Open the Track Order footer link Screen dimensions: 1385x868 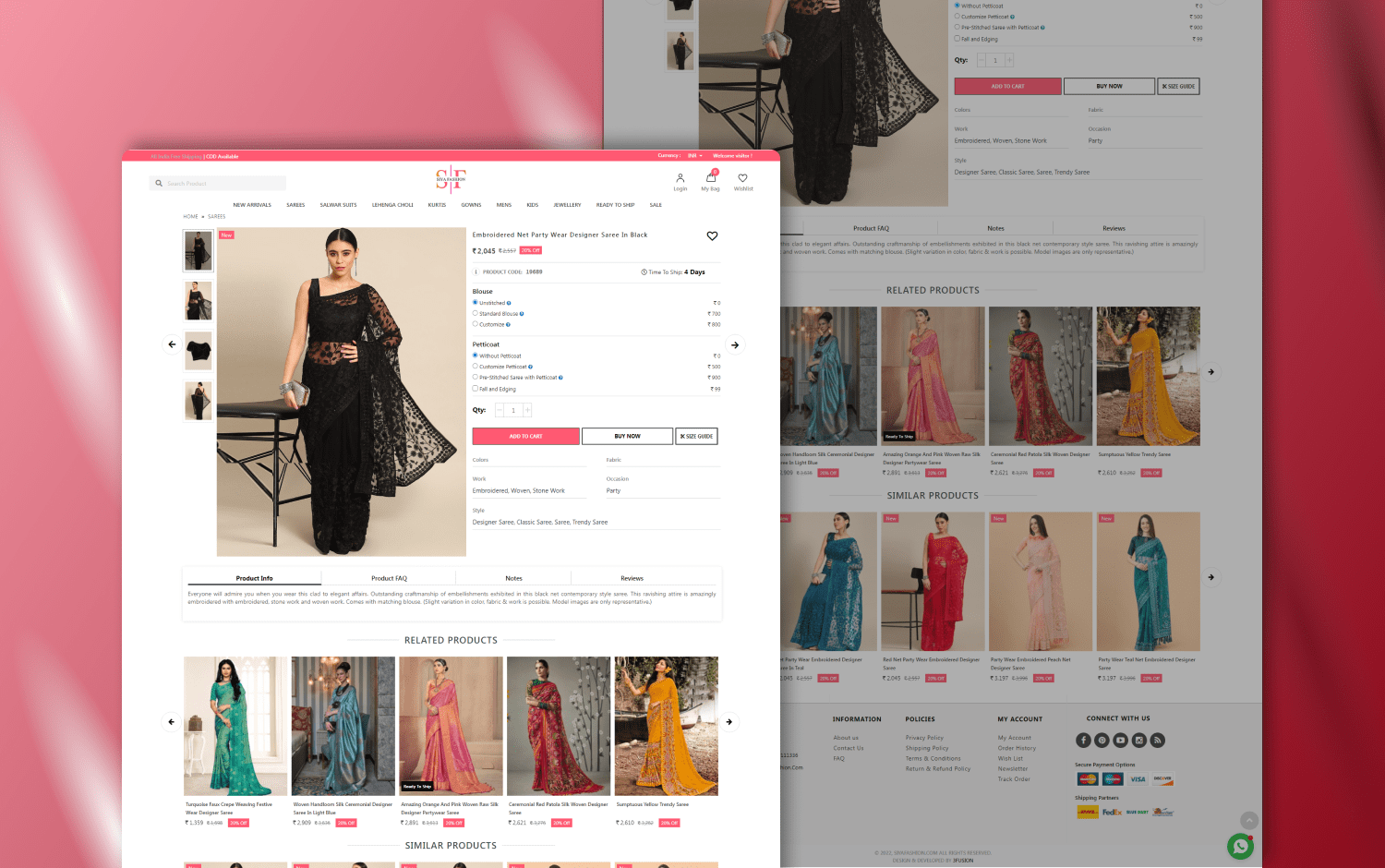1014,779
